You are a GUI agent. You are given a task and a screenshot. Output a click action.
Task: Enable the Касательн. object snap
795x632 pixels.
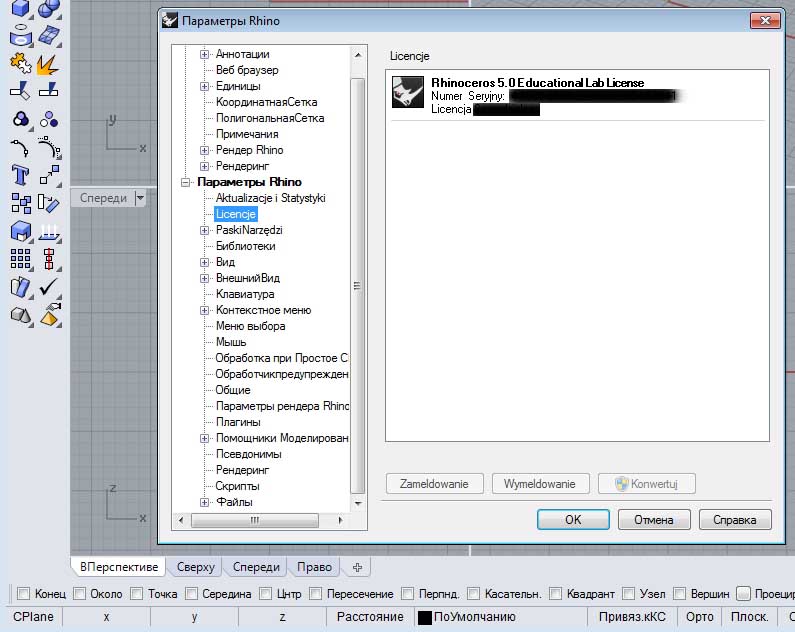474,593
